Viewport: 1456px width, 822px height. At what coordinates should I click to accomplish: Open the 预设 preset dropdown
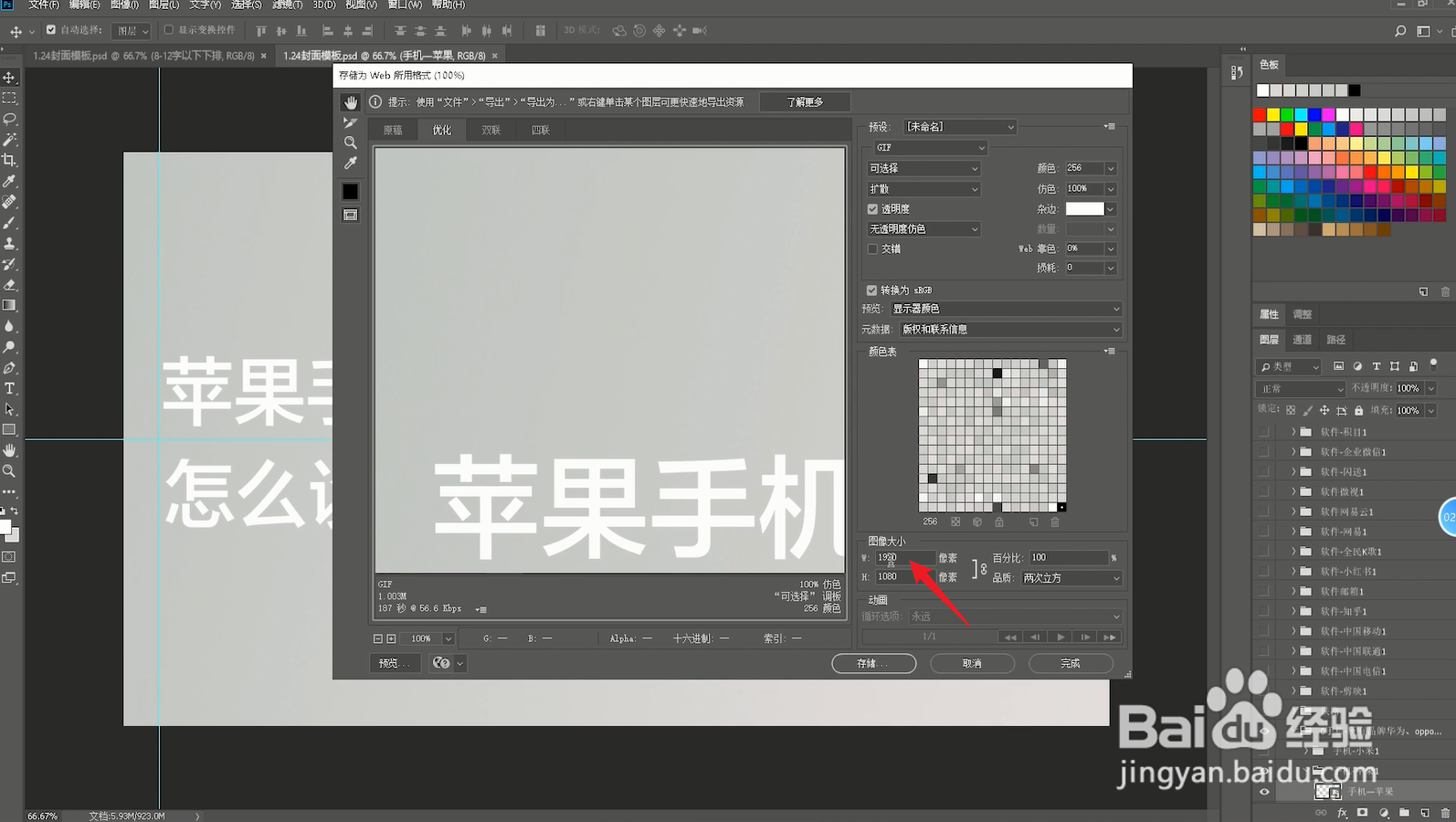click(x=960, y=127)
